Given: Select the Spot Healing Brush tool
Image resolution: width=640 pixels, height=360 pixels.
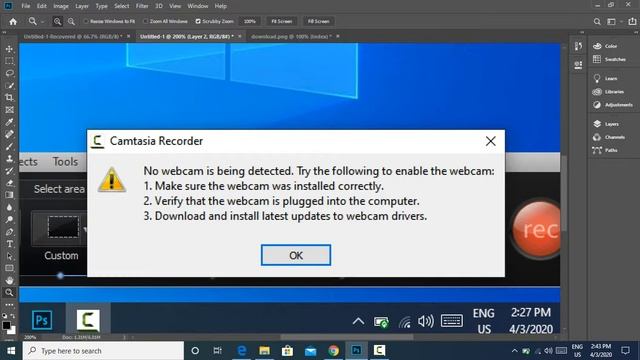Looking at the screenshot, I should tap(9, 134).
